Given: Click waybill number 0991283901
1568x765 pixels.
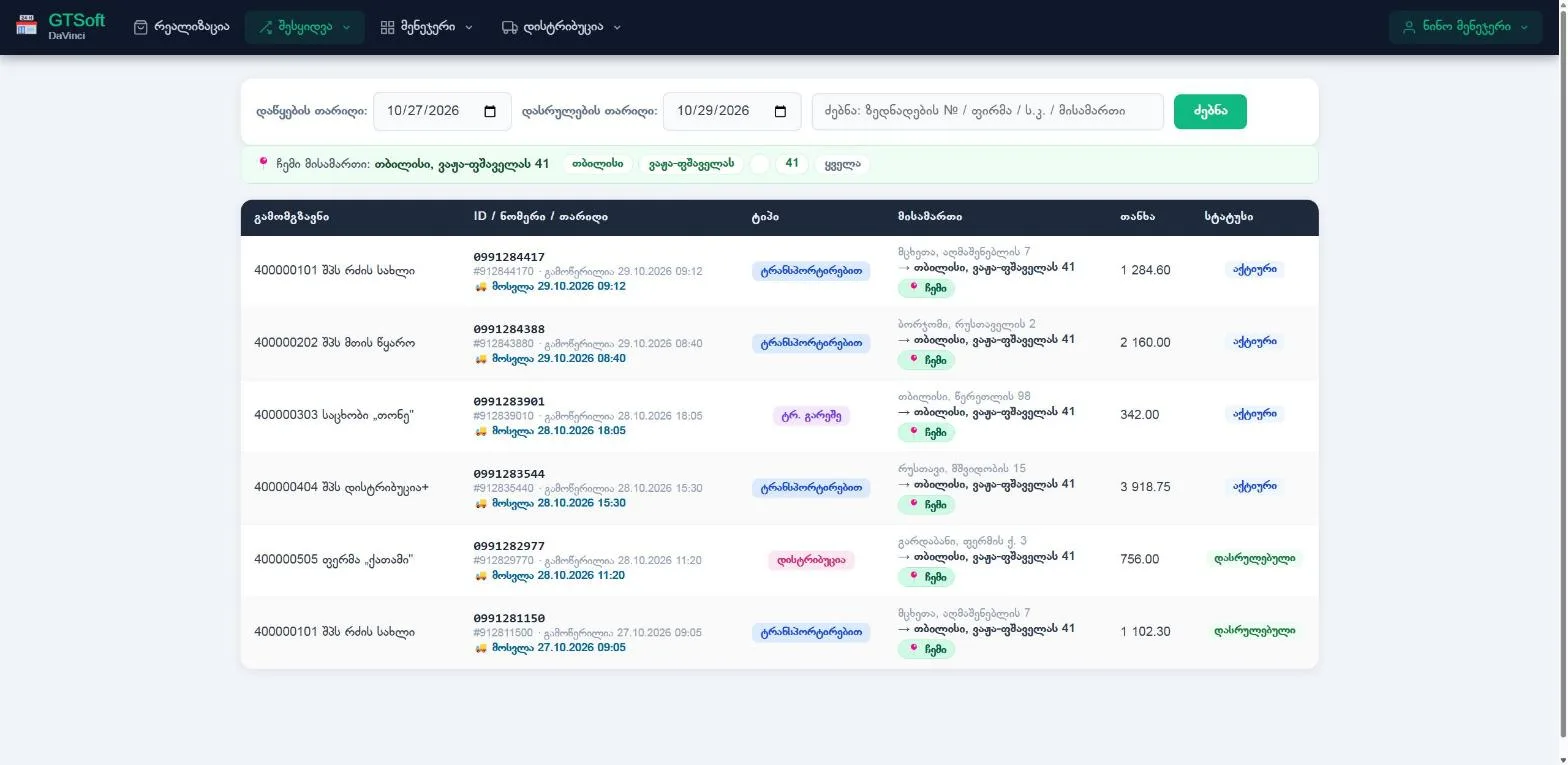Looking at the screenshot, I should [x=509, y=402].
